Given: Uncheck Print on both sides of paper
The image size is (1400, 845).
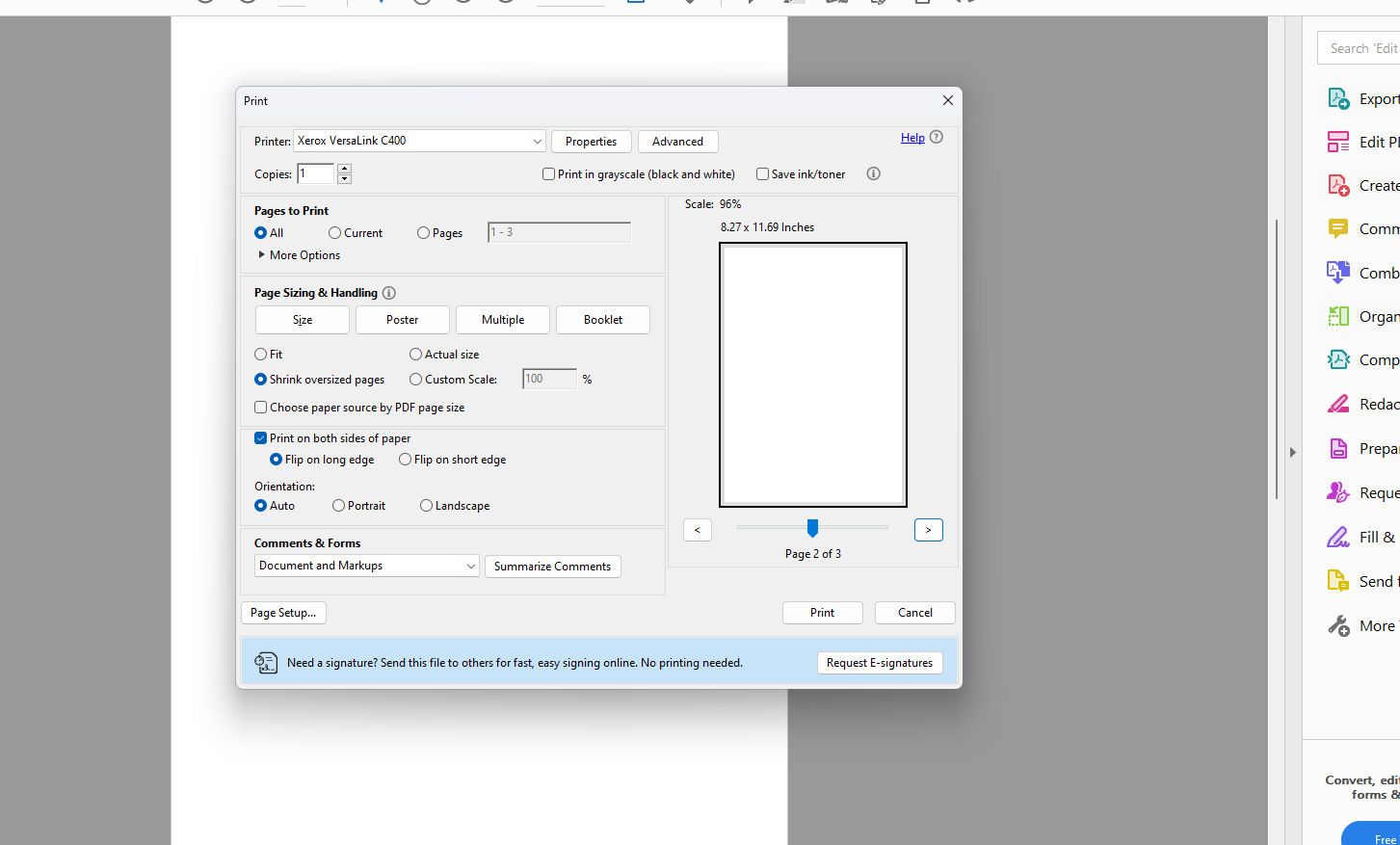Looking at the screenshot, I should [x=260, y=438].
